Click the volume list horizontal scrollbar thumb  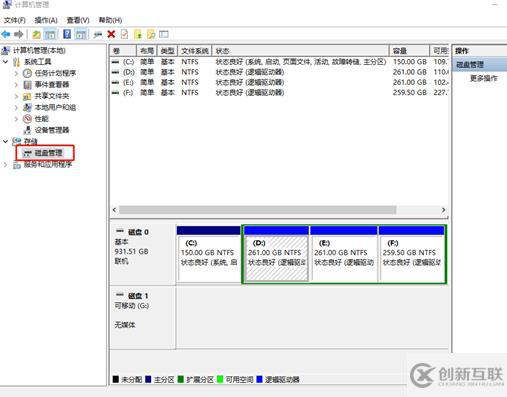258,210
